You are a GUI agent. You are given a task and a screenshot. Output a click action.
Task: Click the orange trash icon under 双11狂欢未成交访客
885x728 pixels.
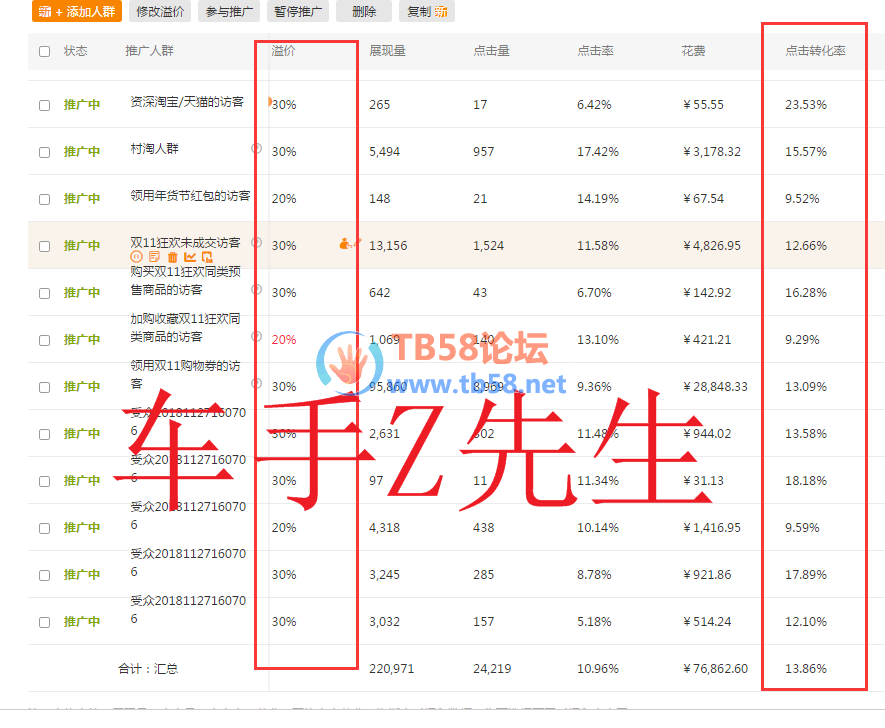(x=172, y=257)
